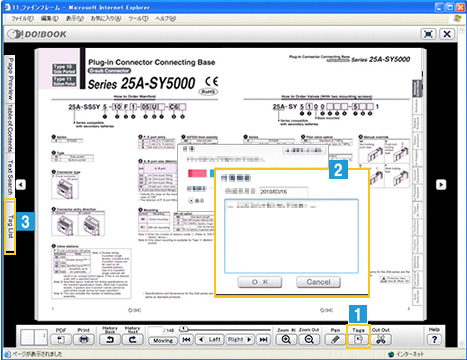Open the Tags tool icon

tap(358, 340)
